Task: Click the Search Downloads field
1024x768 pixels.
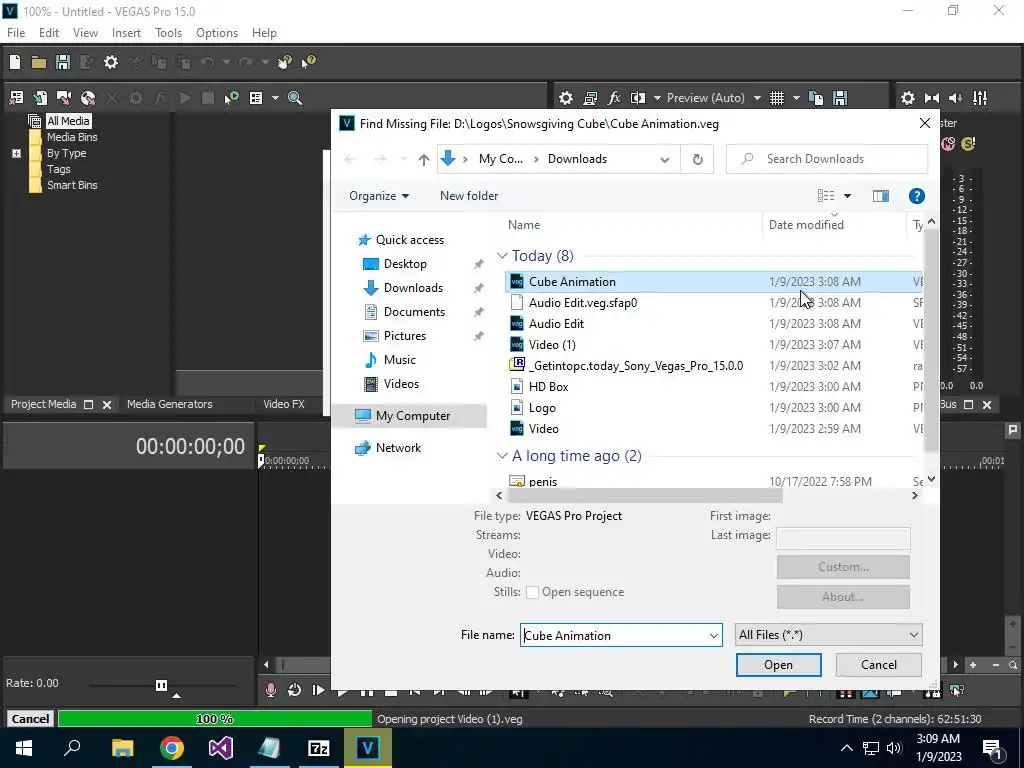Action: click(x=827, y=159)
